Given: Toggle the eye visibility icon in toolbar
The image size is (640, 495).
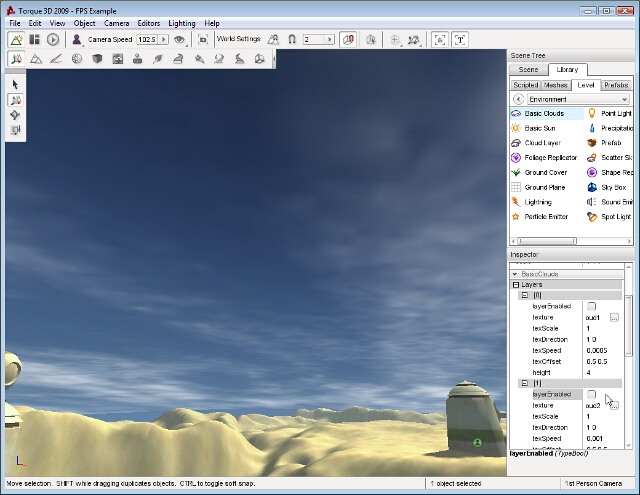Looking at the screenshot, I should 179,39.
